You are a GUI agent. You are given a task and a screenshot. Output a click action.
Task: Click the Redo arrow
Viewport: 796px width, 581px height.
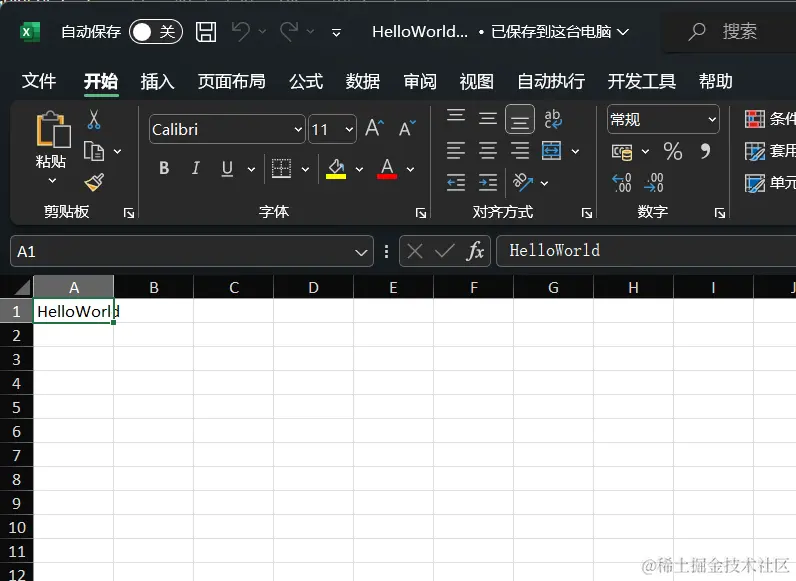click(x=289, y=31)
